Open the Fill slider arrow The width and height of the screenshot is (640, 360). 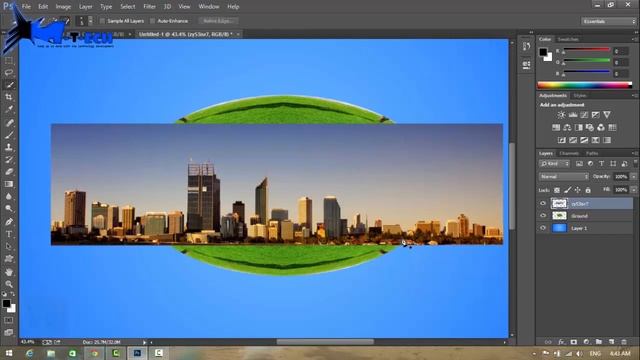point(633,190)
